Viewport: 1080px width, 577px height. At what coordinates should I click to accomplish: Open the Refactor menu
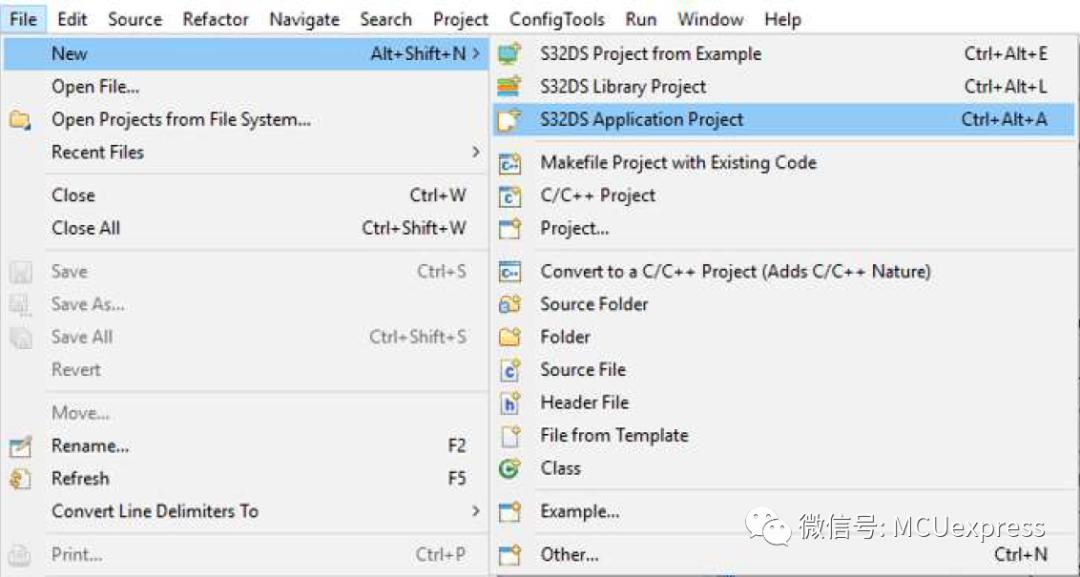[215, 19]
